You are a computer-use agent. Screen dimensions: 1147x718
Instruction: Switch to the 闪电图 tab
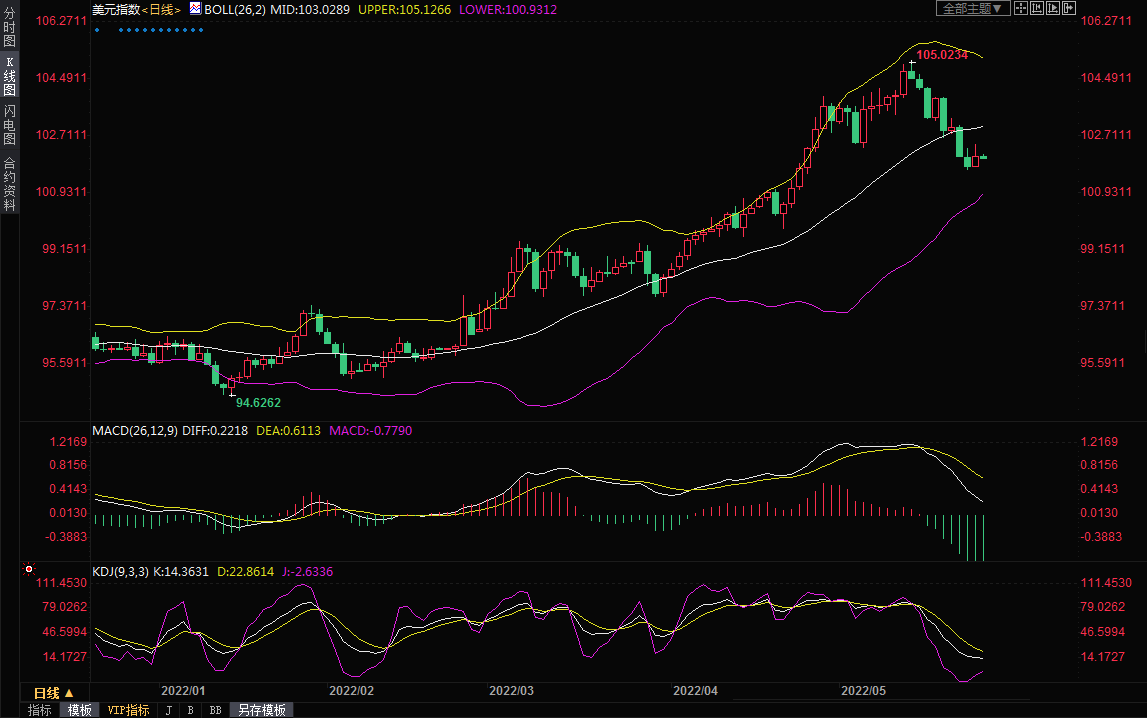point(9,124)
